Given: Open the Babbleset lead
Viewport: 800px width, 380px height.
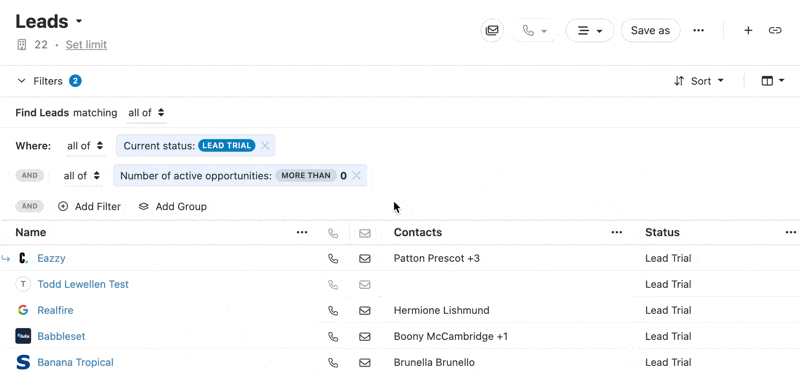Looking at the screenshot, I should (x=61, y=337).
